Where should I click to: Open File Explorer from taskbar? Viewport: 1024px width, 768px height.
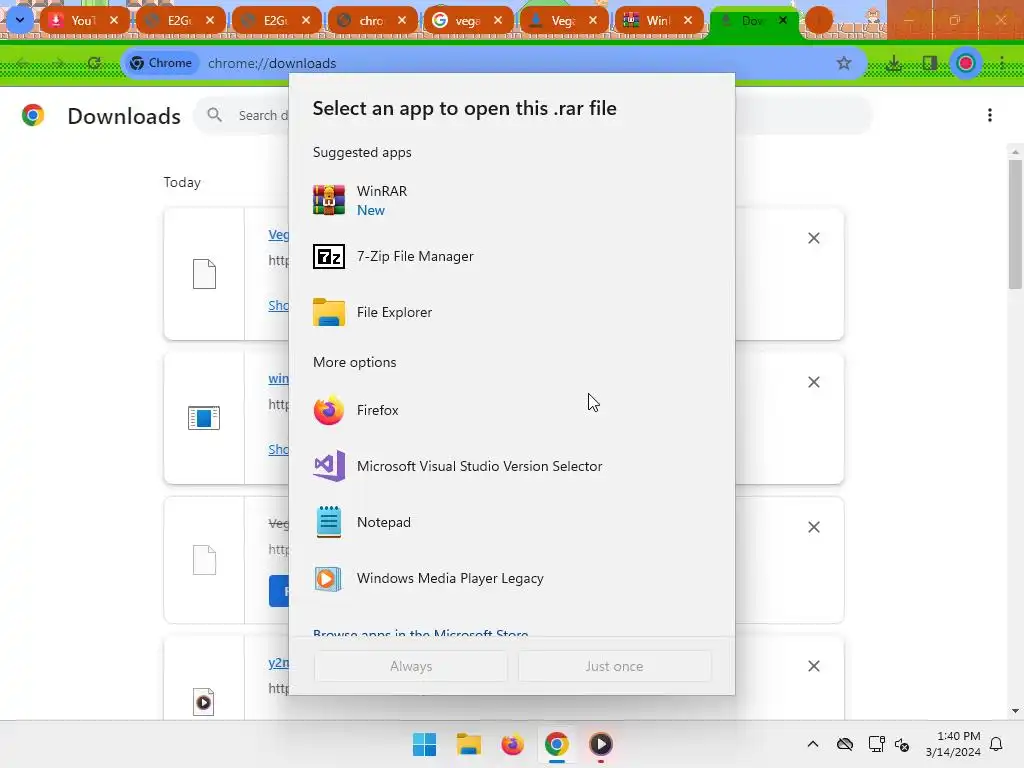click(x=468, y=744)
